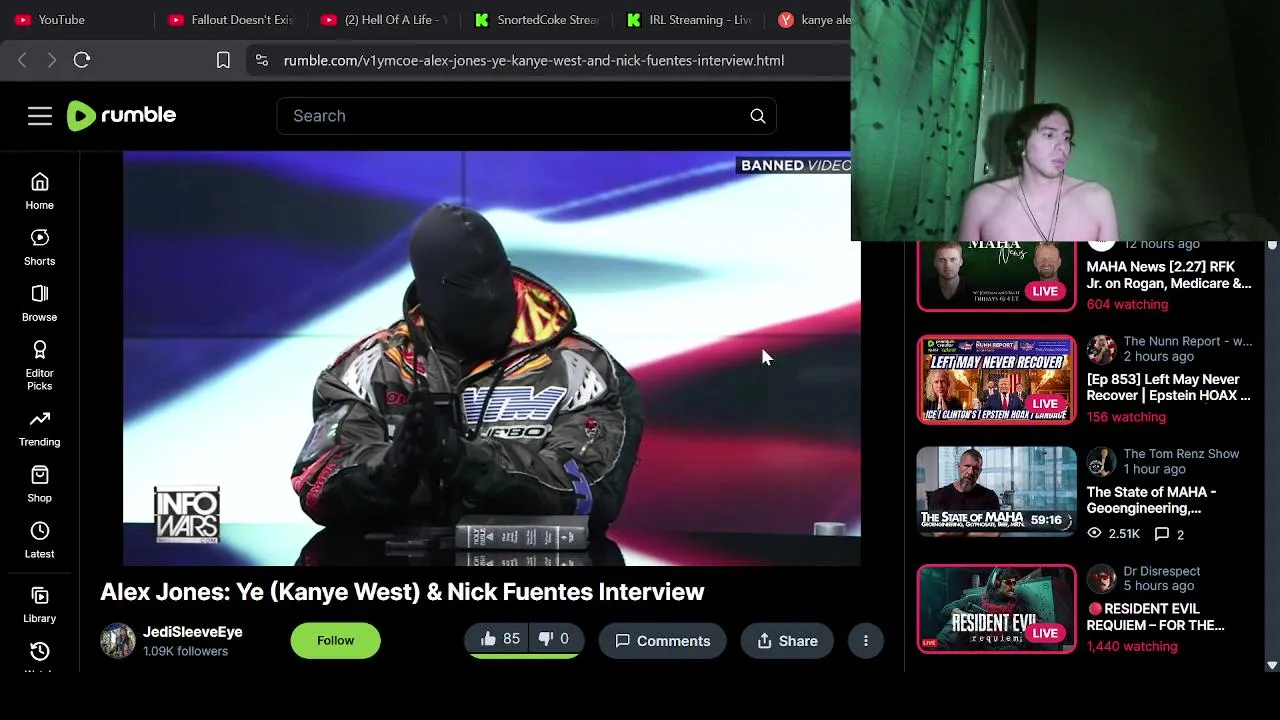Screen dimensions: 1280x720
Task: Open JediSleeveEye channel avatar
Action: pos(118,641)
